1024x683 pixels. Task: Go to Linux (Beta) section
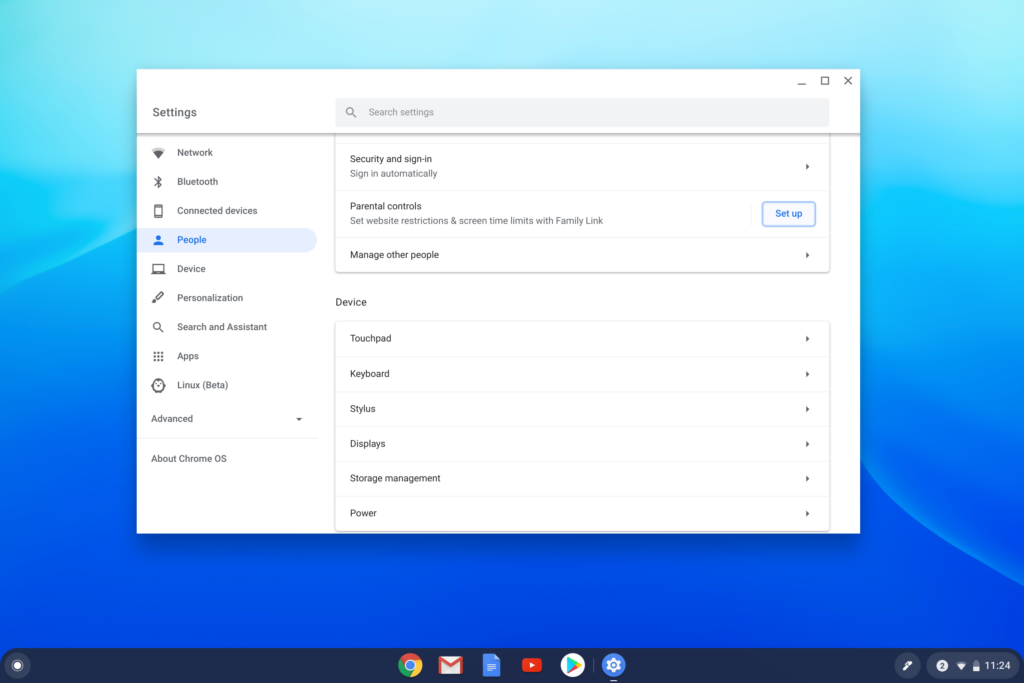227,385
